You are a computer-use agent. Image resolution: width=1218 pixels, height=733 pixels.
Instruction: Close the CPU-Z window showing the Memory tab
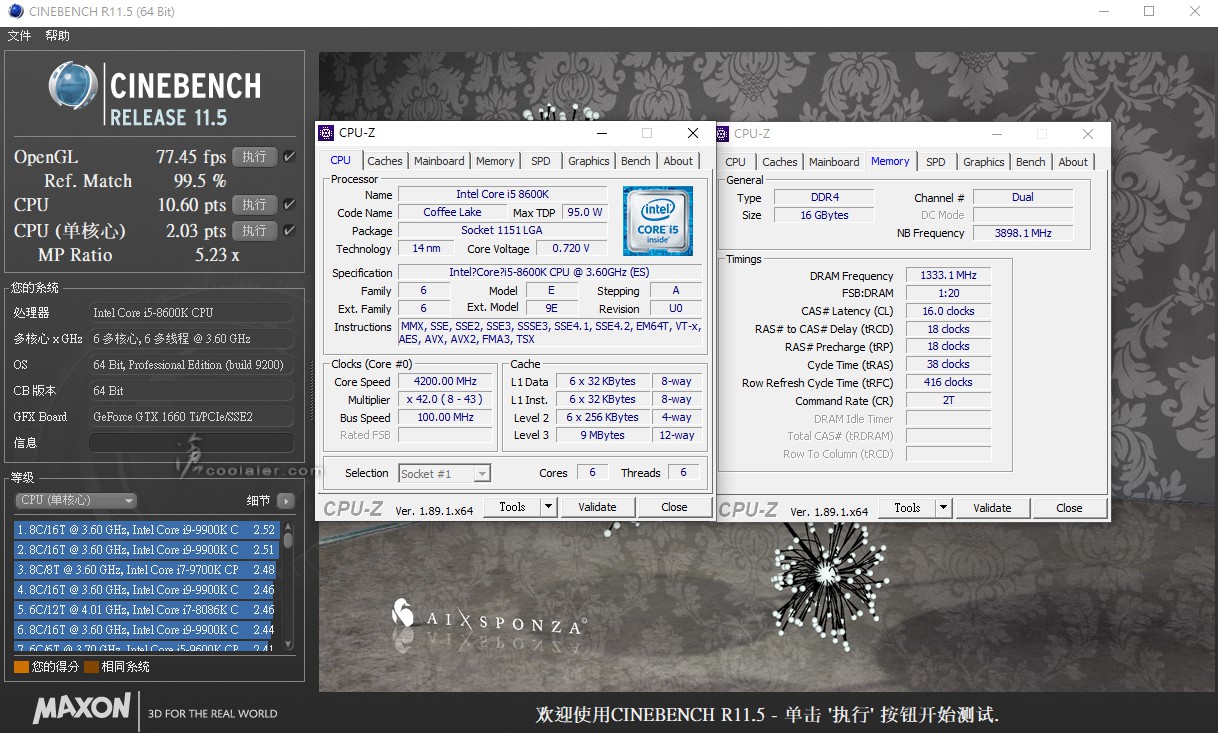[1088, 133]
